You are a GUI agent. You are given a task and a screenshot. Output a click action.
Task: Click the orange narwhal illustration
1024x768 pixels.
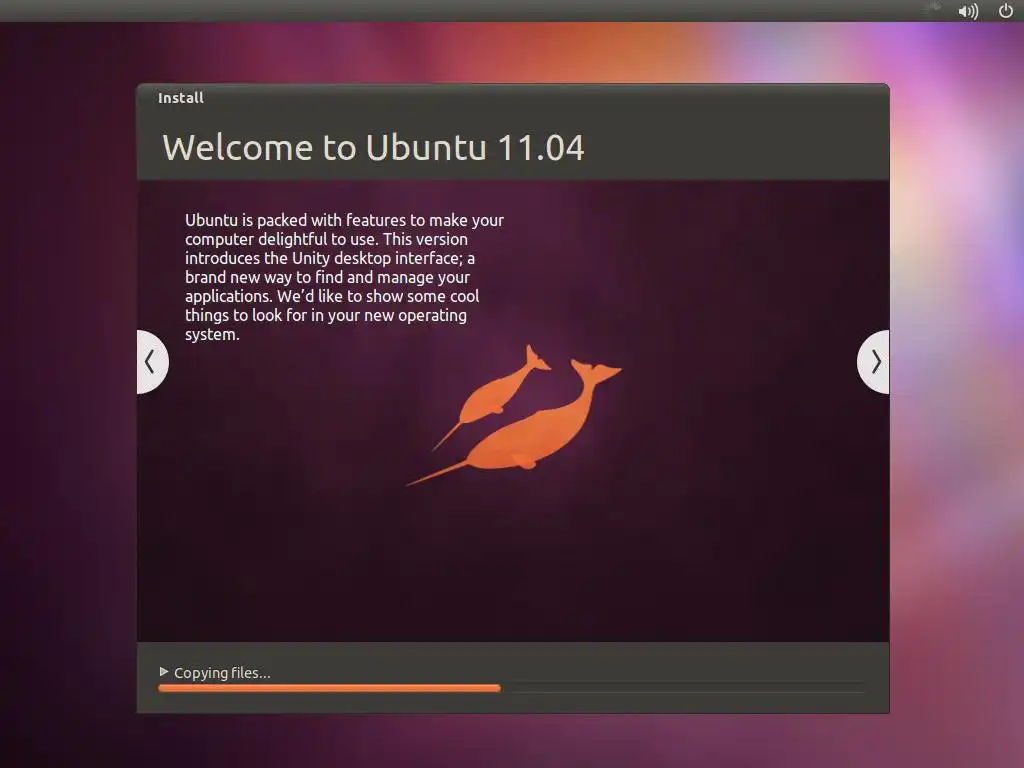tap(514, 415)
